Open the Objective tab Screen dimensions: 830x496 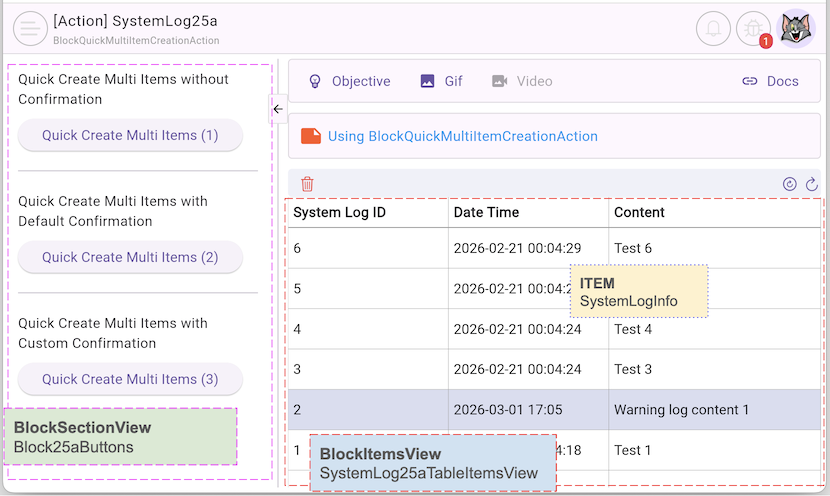point(349,81)
